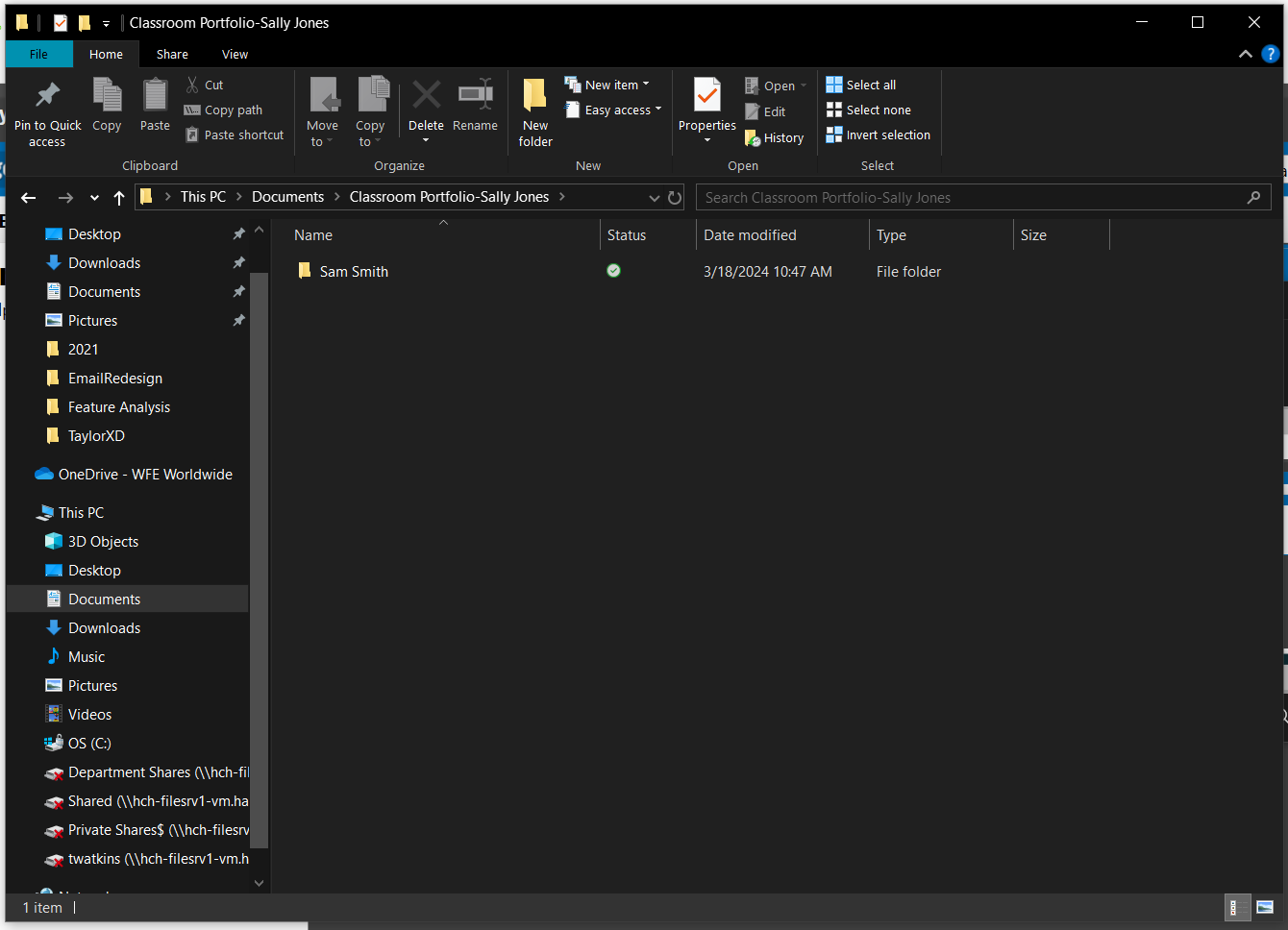Click the Delete X icon
Image resolution: width=1288 pixels, height=930 pixels.
426,94
